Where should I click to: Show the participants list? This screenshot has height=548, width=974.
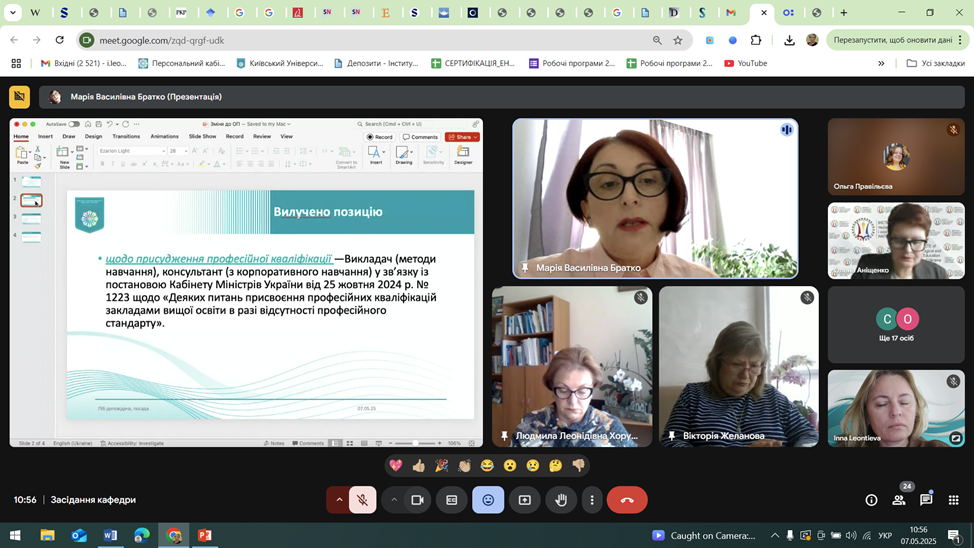[898, 500]
